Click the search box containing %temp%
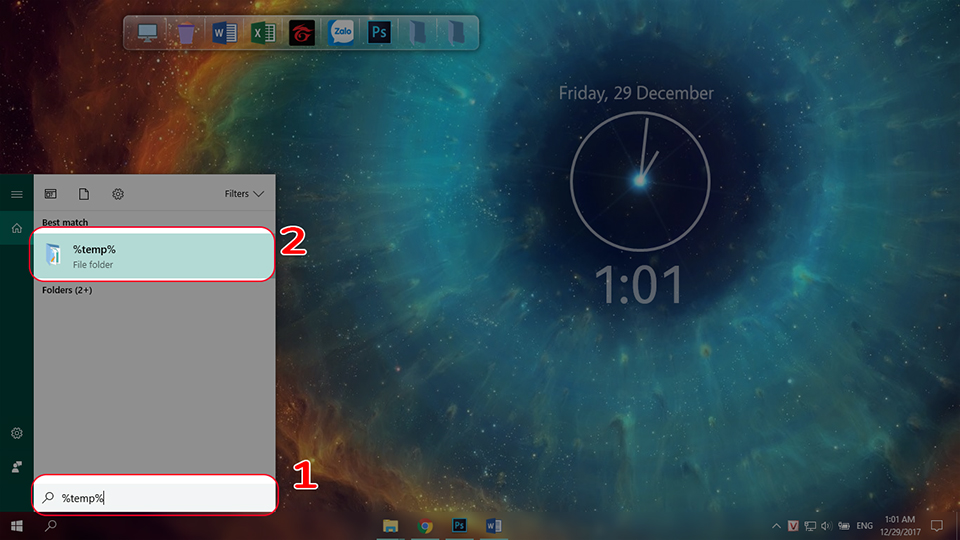This screenshot has width=960, height=540. pyautogui.click(x=154, y=497)
